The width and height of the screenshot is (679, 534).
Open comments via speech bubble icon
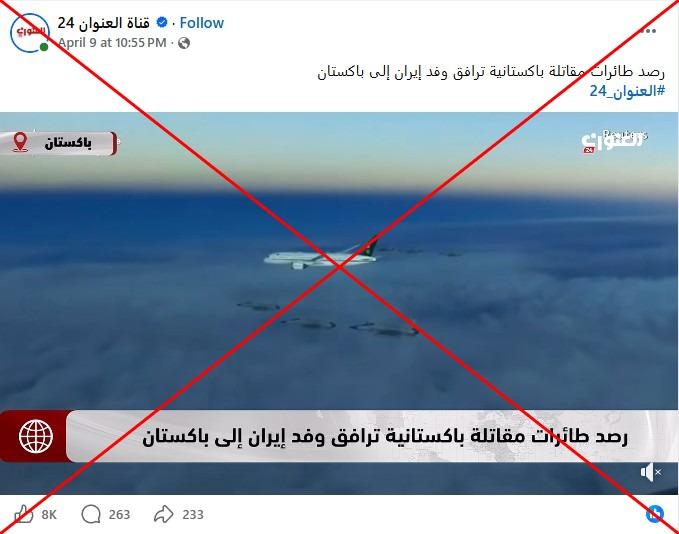[91, 514]
